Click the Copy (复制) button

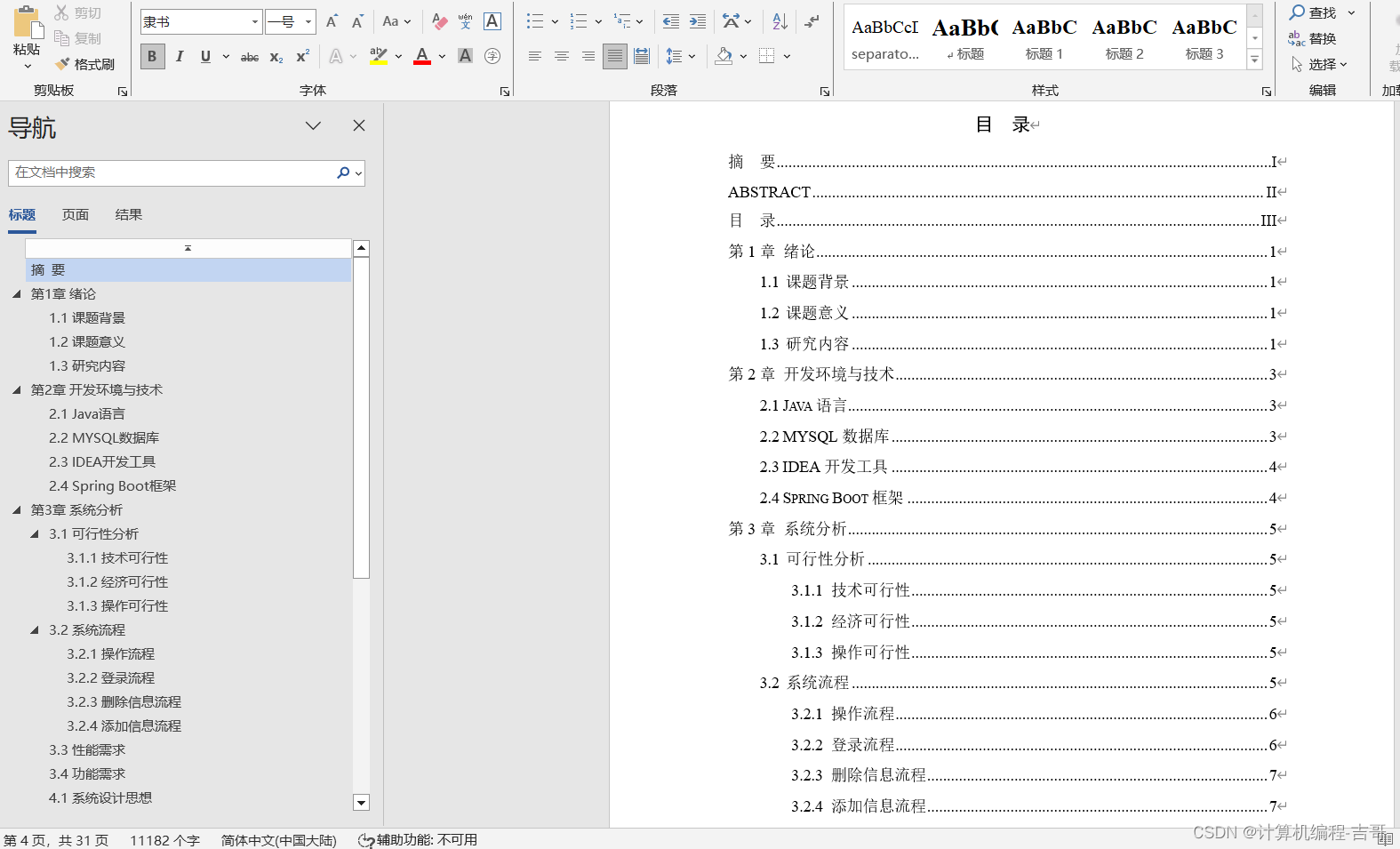[77, 38]
